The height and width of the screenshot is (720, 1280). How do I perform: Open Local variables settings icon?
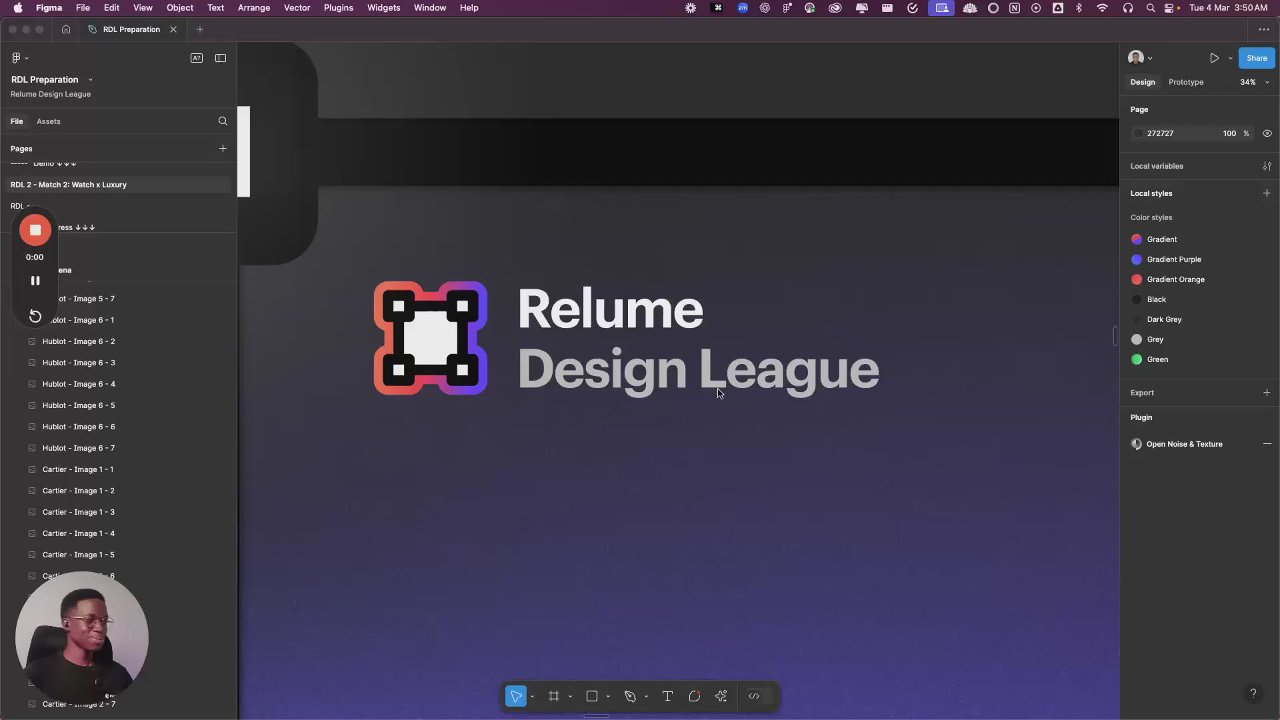(1267, 166)
